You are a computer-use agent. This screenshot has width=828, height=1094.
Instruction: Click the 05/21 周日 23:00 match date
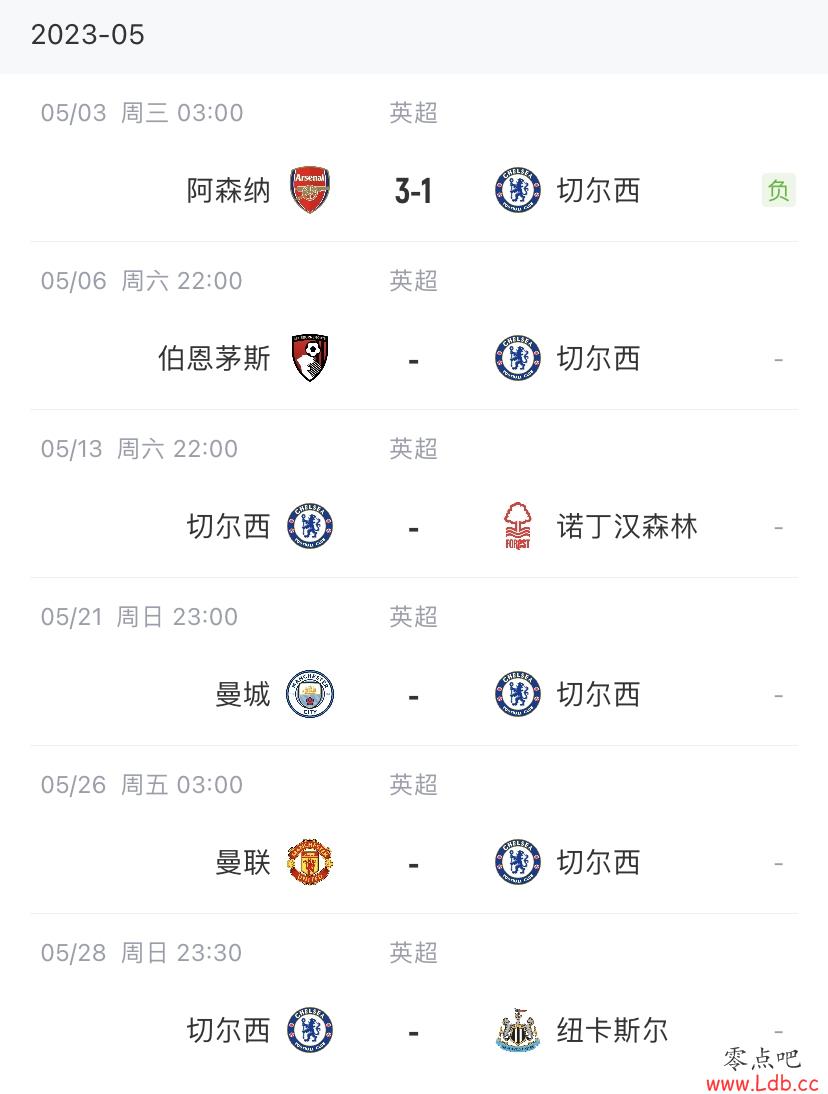(x=140, y=617)
